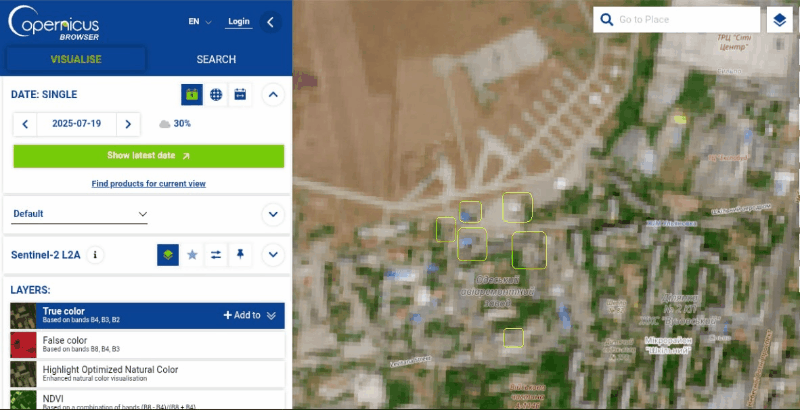Click Add to for True color
This screenshot has height=410, width=800.
pyautogui.click(x=242, y=315)
